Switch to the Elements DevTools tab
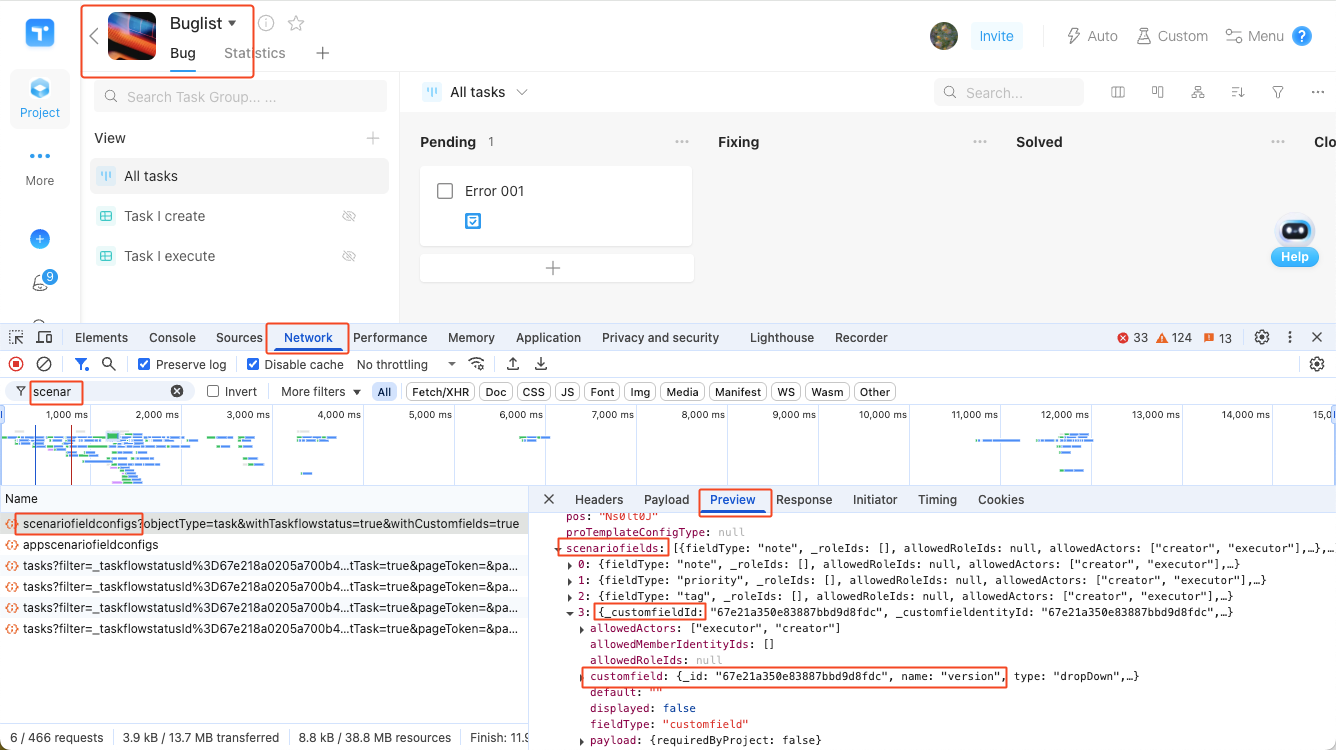 [x=101, y=338]
